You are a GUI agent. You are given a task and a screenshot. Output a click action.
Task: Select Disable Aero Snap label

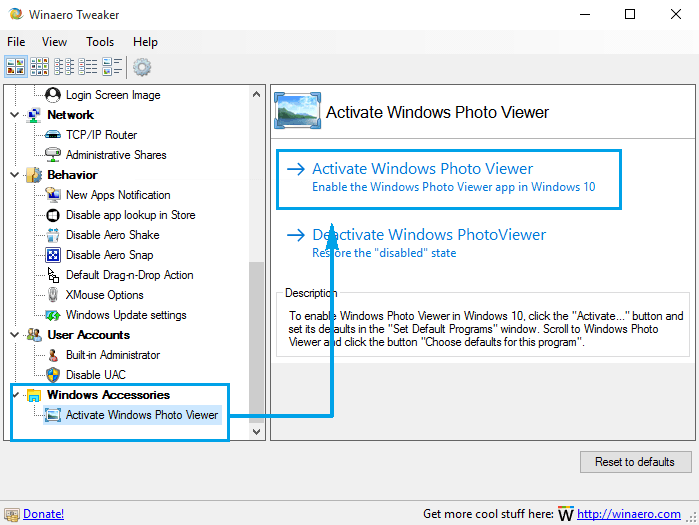pyautogui.click(x=110, y=255)
